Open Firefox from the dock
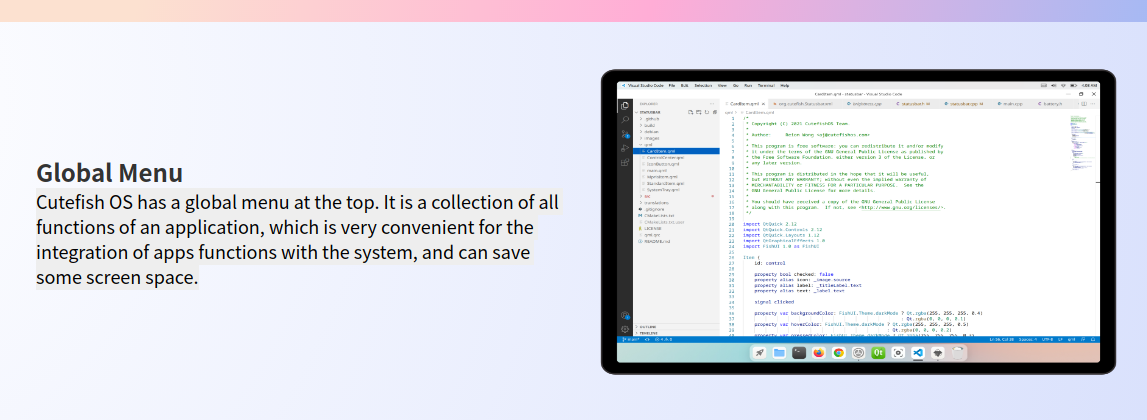This screenshot has width=1147, height=420. coord(819,353)
